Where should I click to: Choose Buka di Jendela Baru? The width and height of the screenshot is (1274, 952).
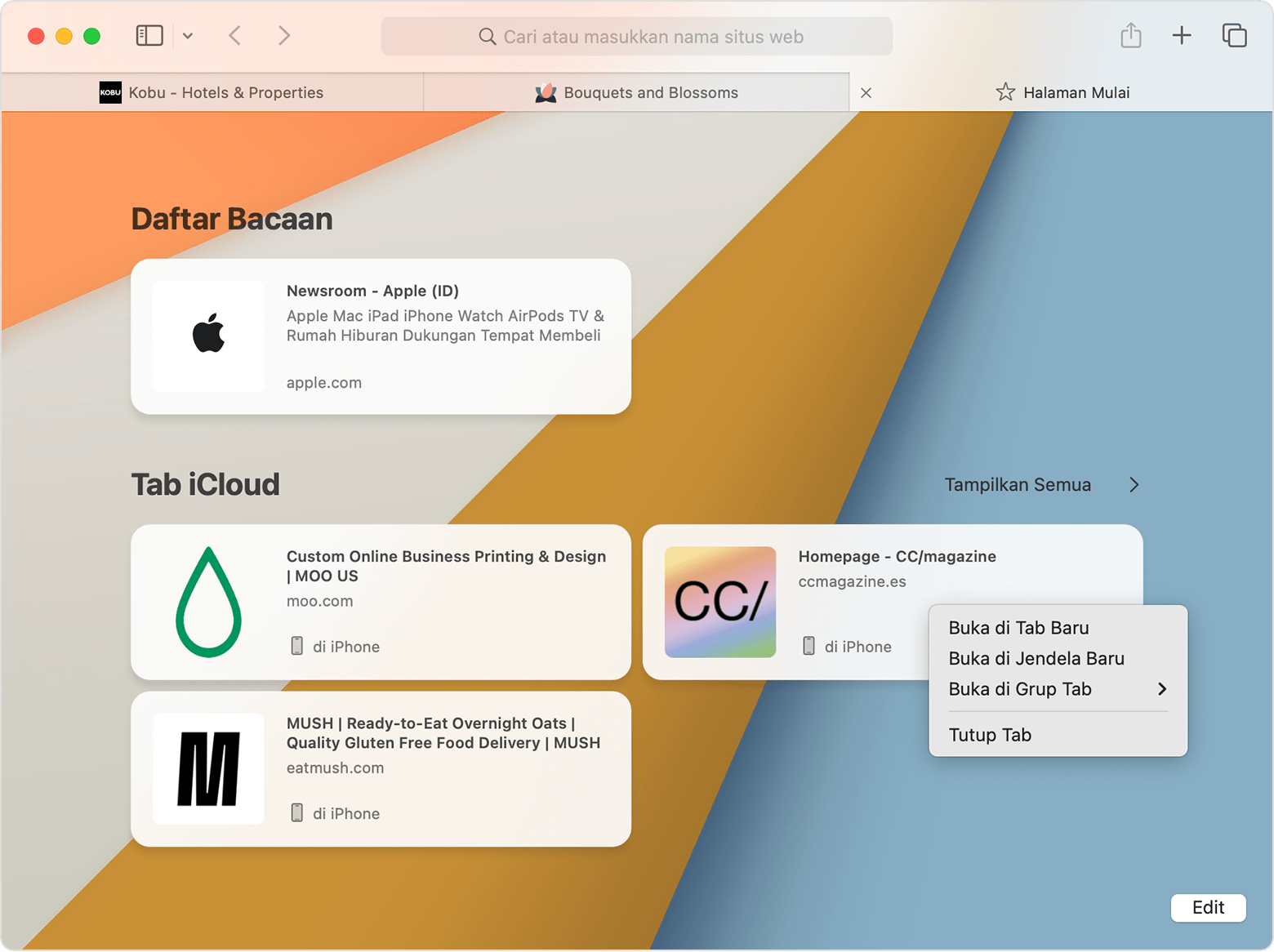[x=1058, y=659]
